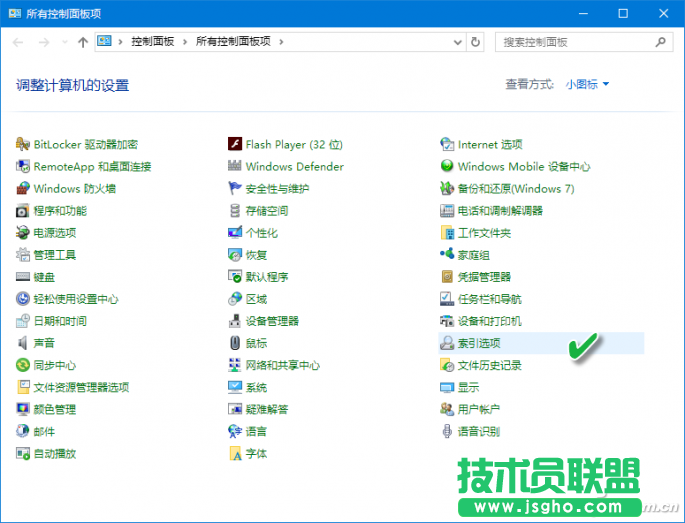
Task: Click the 搜索控制面板 search box
Action: (x=575, y=42)
